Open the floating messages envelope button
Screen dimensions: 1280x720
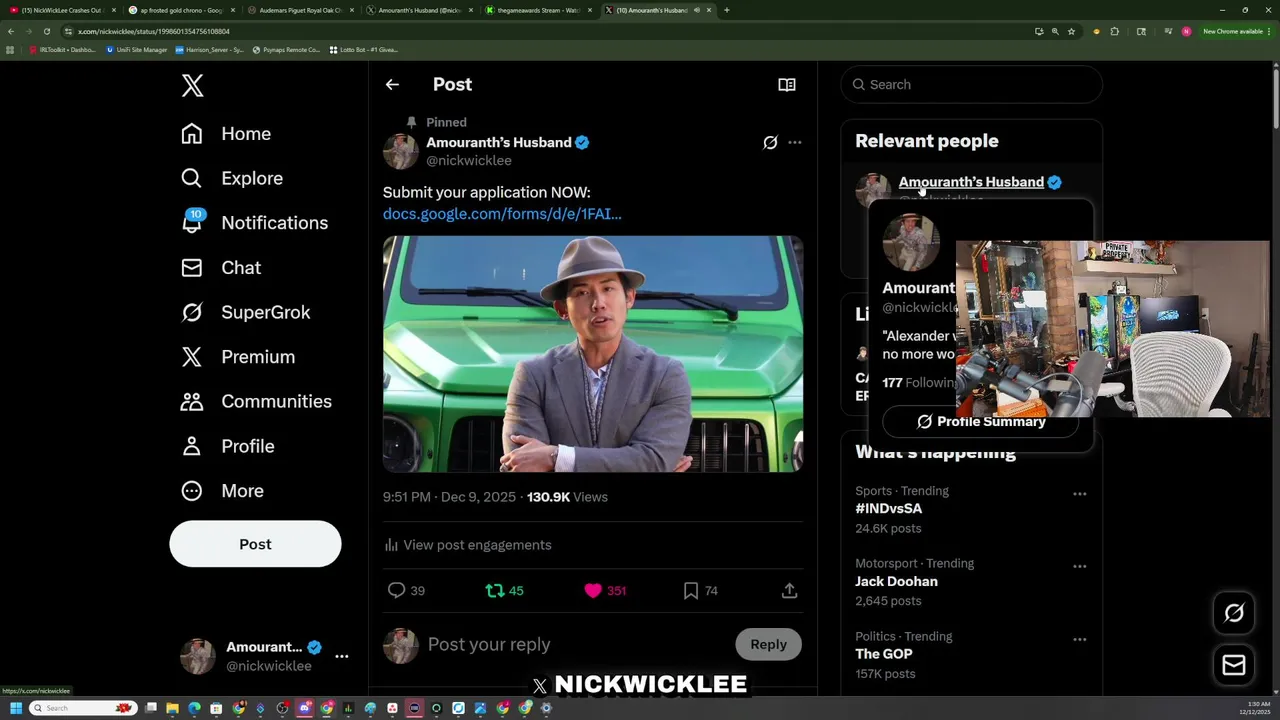(1234, 665)
